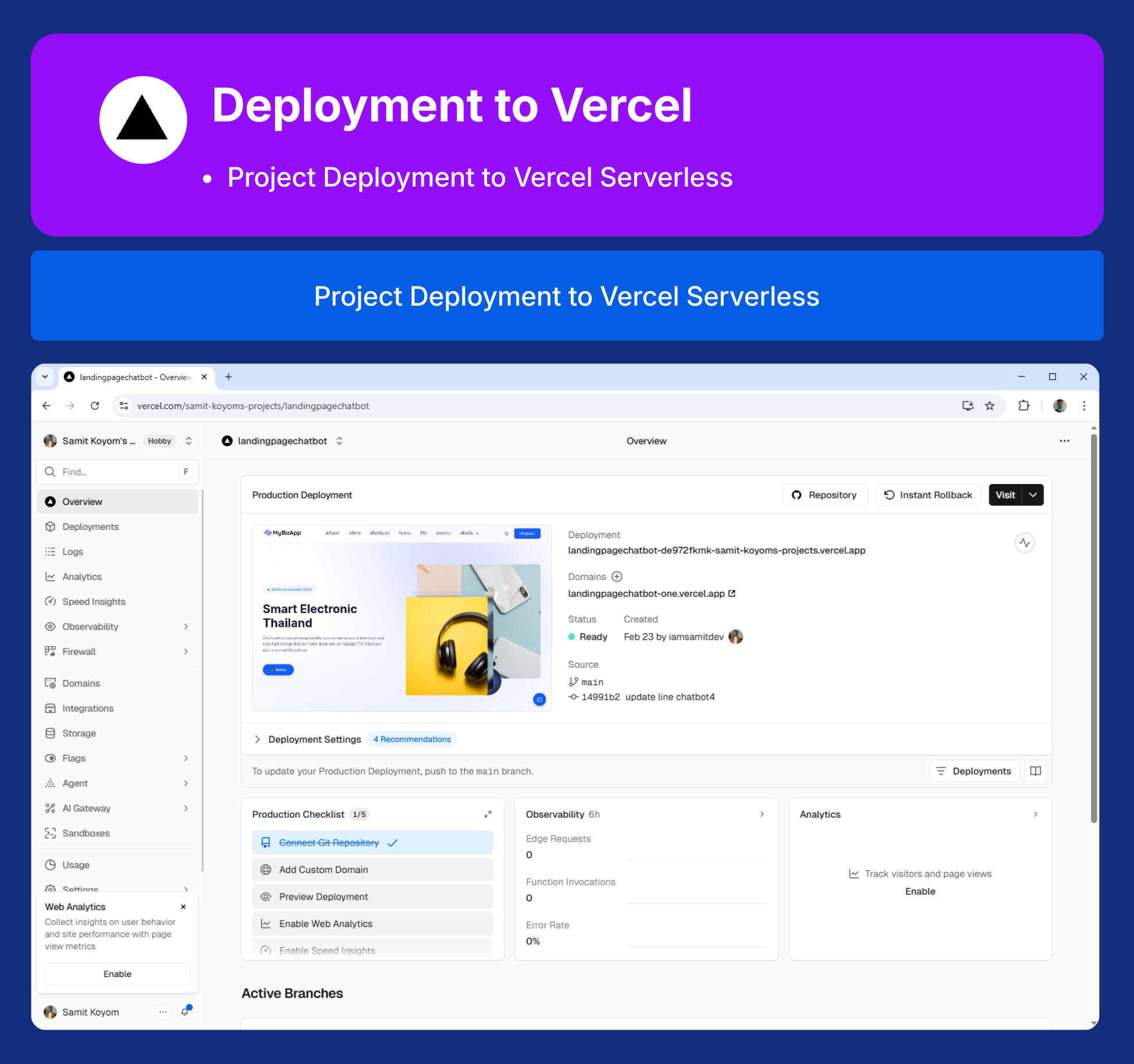The width and height of the screenshot is (1134, 1064).
Task: Click the expand icon on Production Checklist
Action: click(x=488, y=814)
